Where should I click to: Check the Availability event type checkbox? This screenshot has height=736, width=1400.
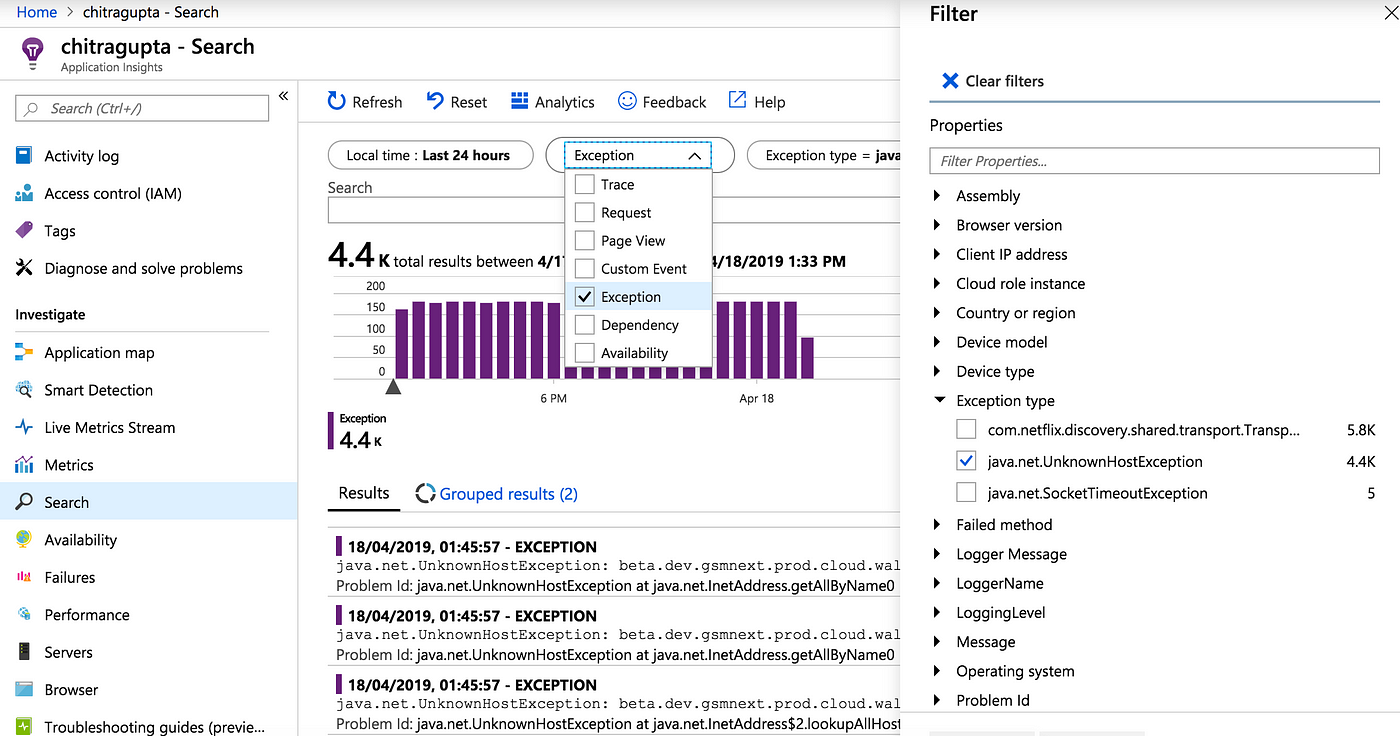(x=584, y=352)
